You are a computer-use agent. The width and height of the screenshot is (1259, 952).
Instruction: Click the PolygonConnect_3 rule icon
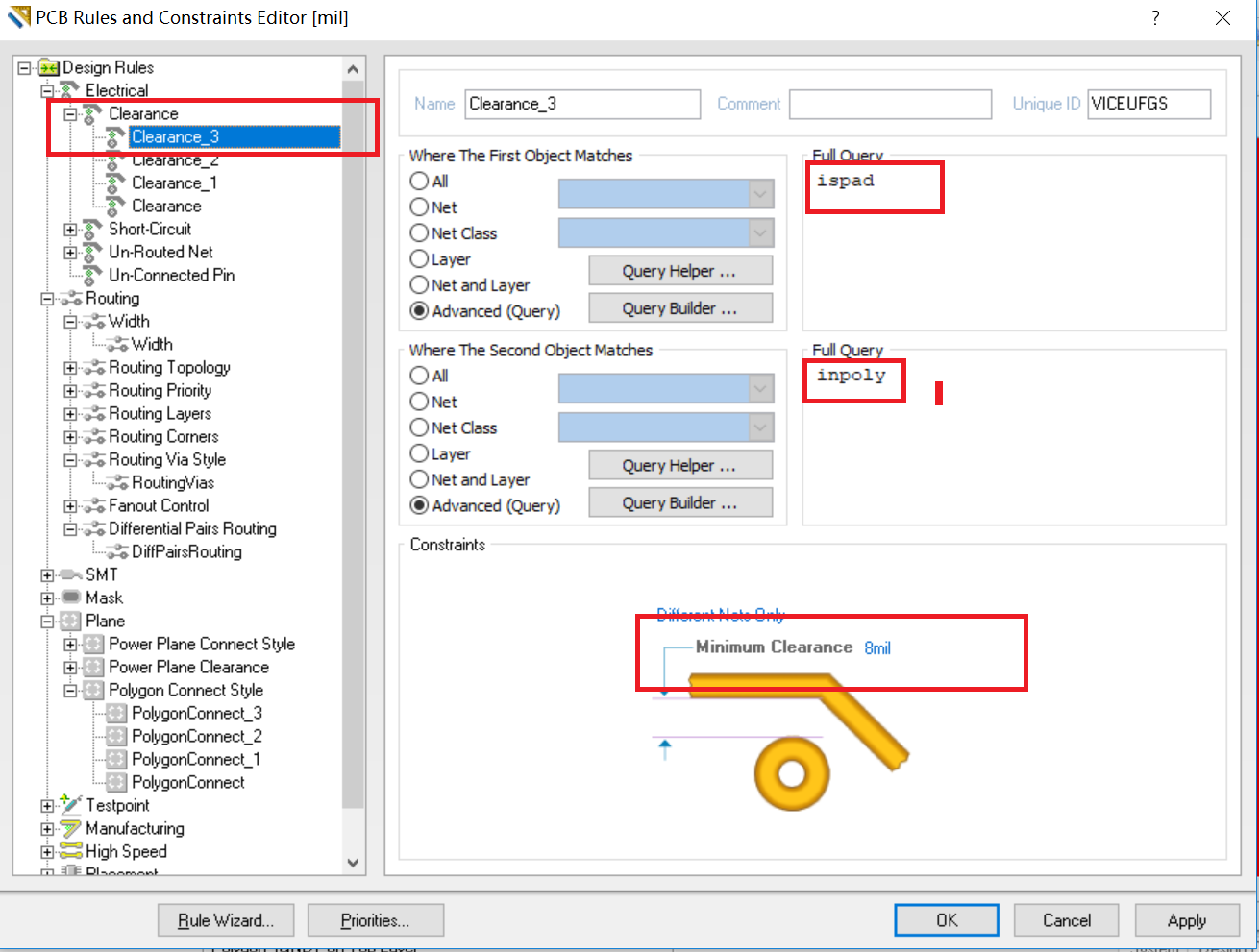[x=116, y=714]
